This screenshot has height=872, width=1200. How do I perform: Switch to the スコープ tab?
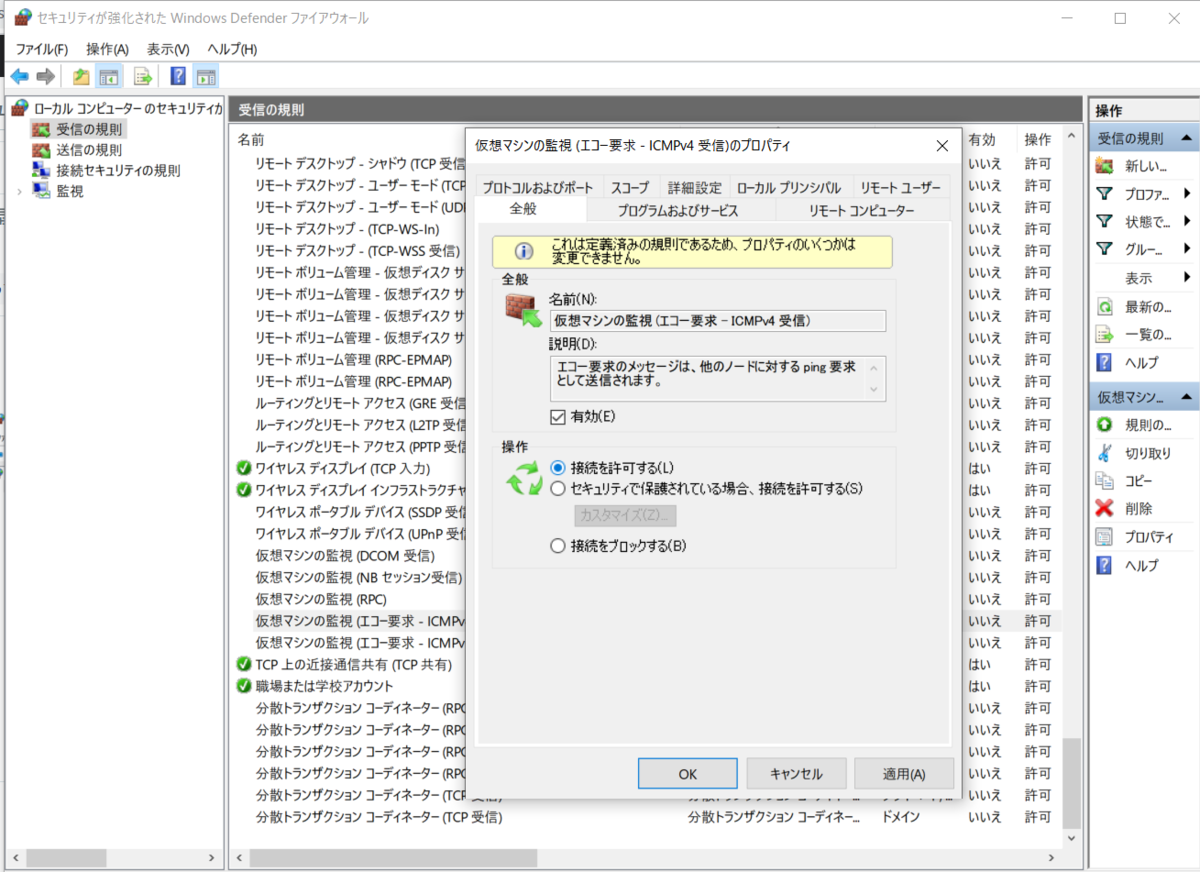(x=629, y=187)
